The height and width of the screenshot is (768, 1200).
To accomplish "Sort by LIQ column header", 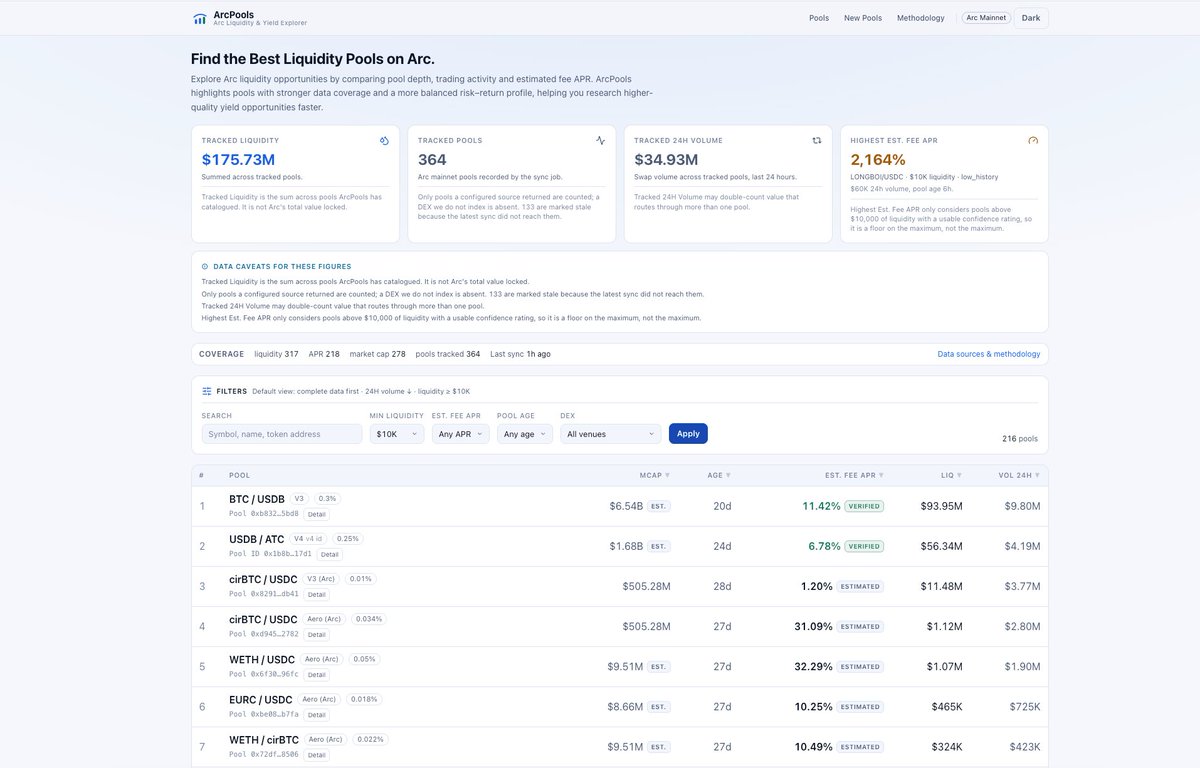I will pos(951,475).
